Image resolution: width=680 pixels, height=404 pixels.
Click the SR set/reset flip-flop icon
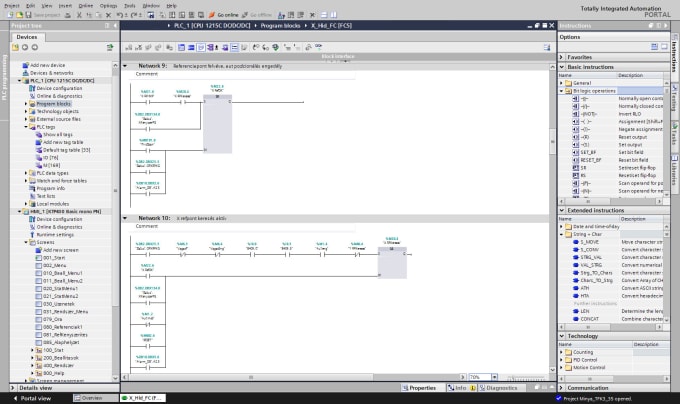pyautogui.click(x=575, y=168)
